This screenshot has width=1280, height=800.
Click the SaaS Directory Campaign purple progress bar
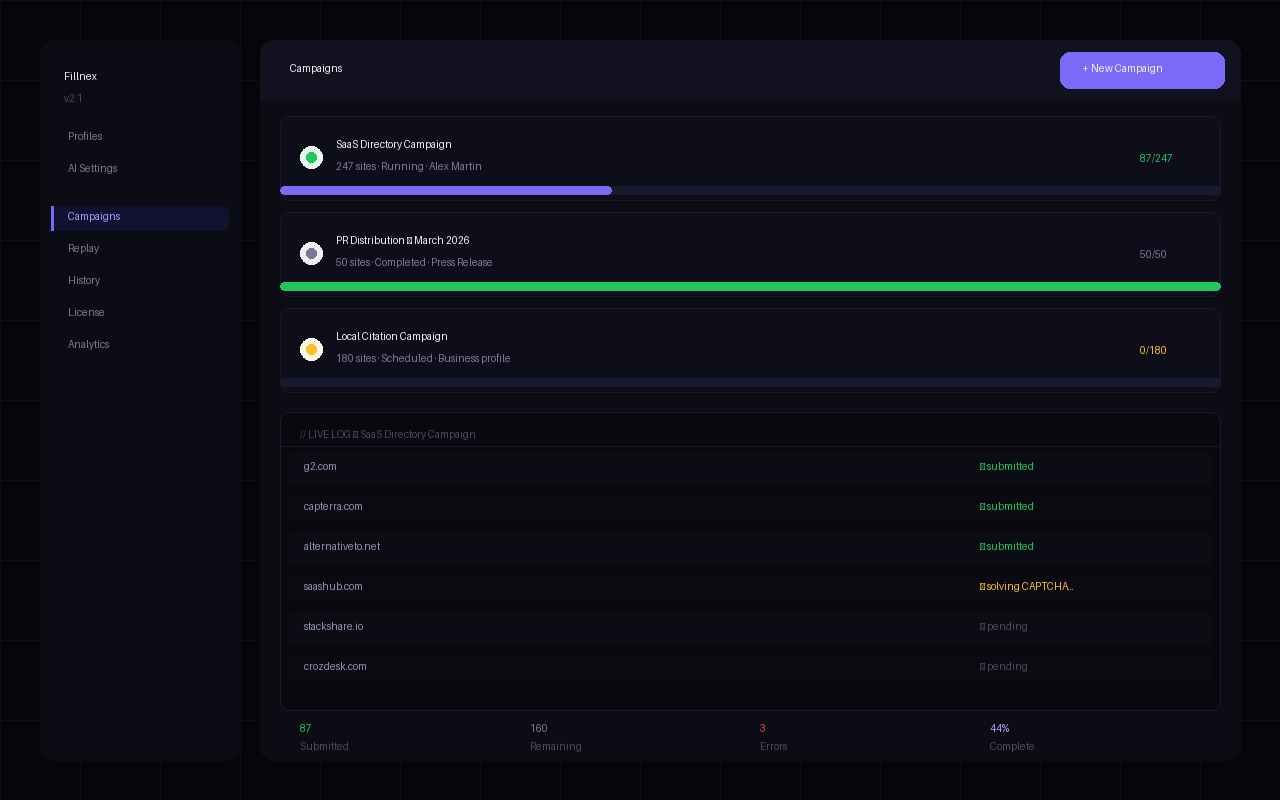click(x=446, y=190)
